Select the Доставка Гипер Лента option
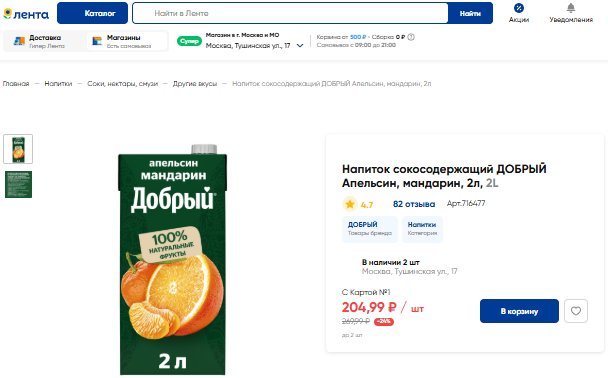 pyautogui.click(x=43, y=41)
